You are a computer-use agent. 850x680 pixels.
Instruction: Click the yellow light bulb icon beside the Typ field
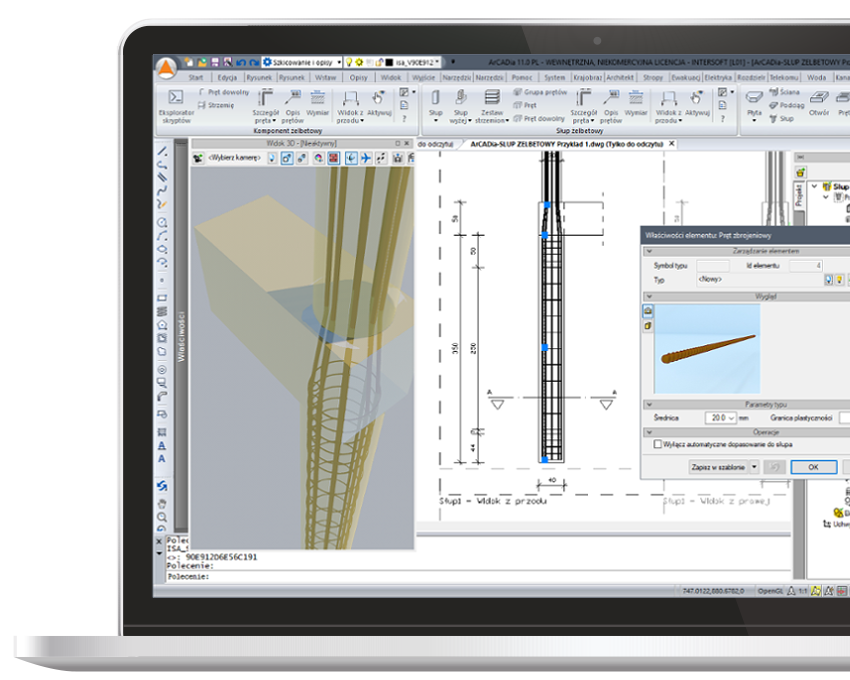pyautogui.click(x=839, y=280)
